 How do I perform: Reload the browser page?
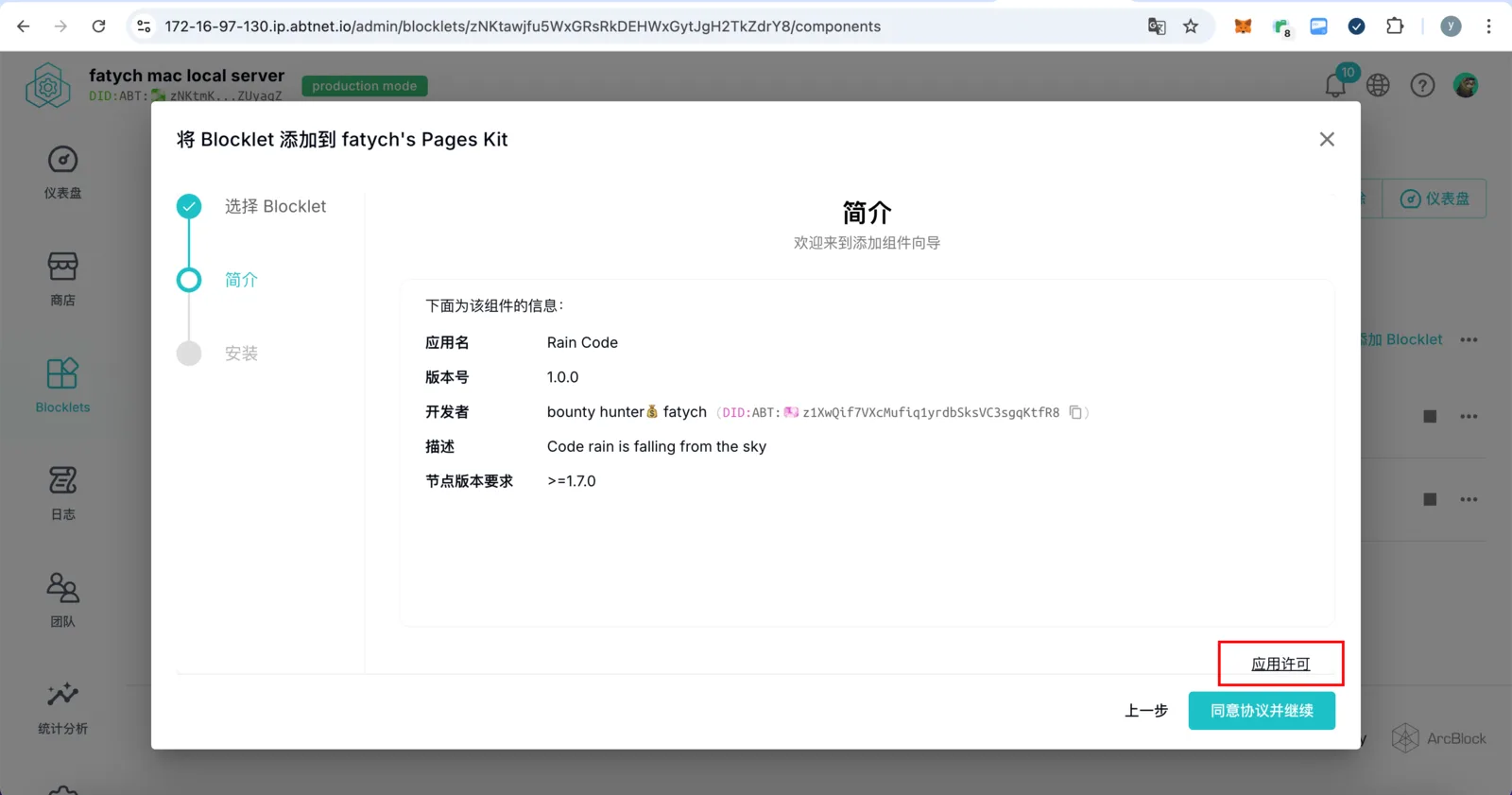[x=98, y=26]
